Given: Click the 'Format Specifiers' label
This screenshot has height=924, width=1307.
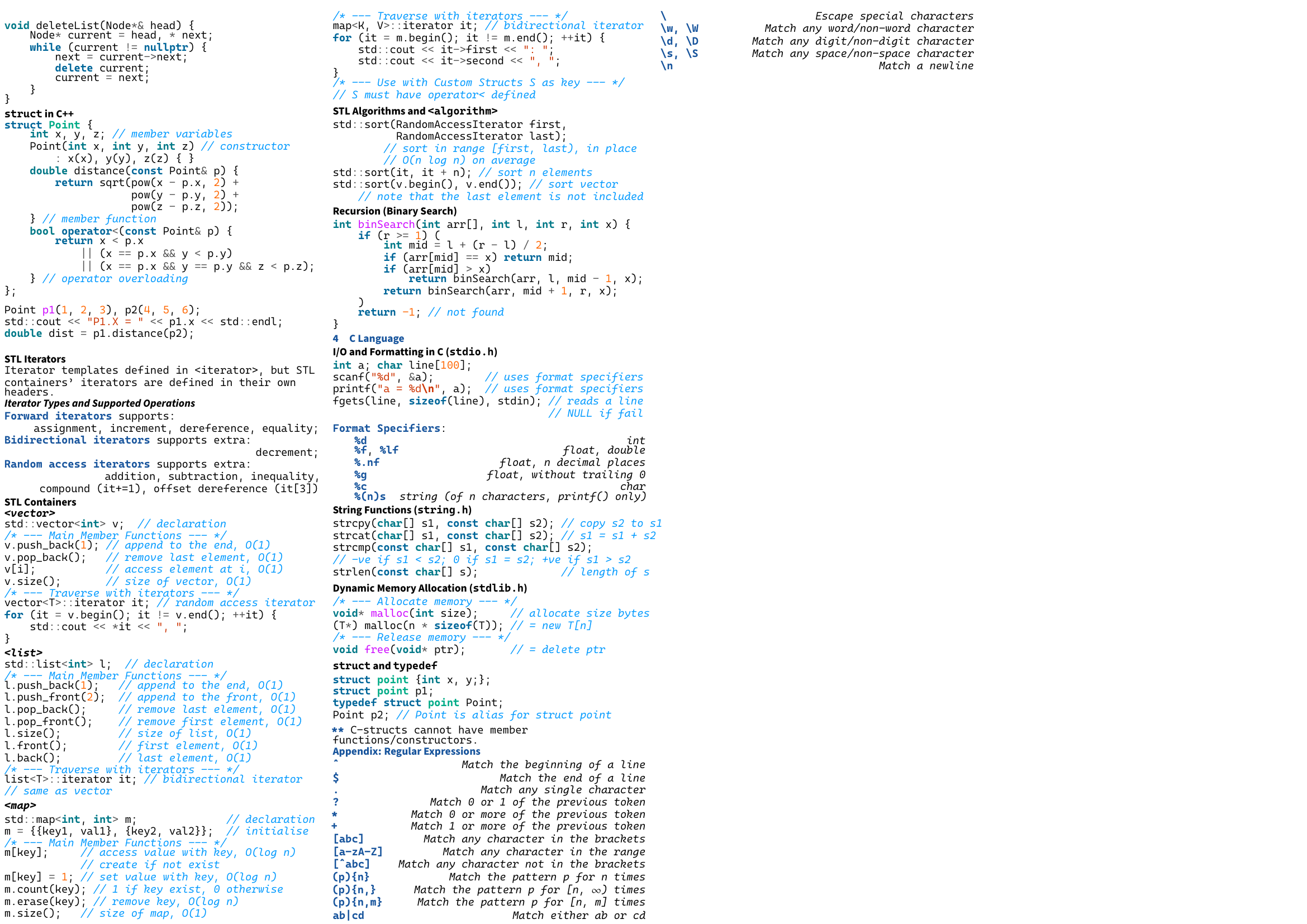Looking at the screenshot, I should (386, 428).
